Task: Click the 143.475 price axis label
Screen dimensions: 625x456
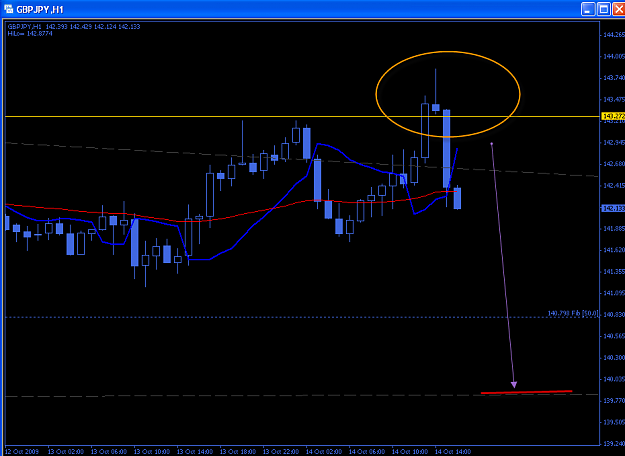Action: point(614,99)
